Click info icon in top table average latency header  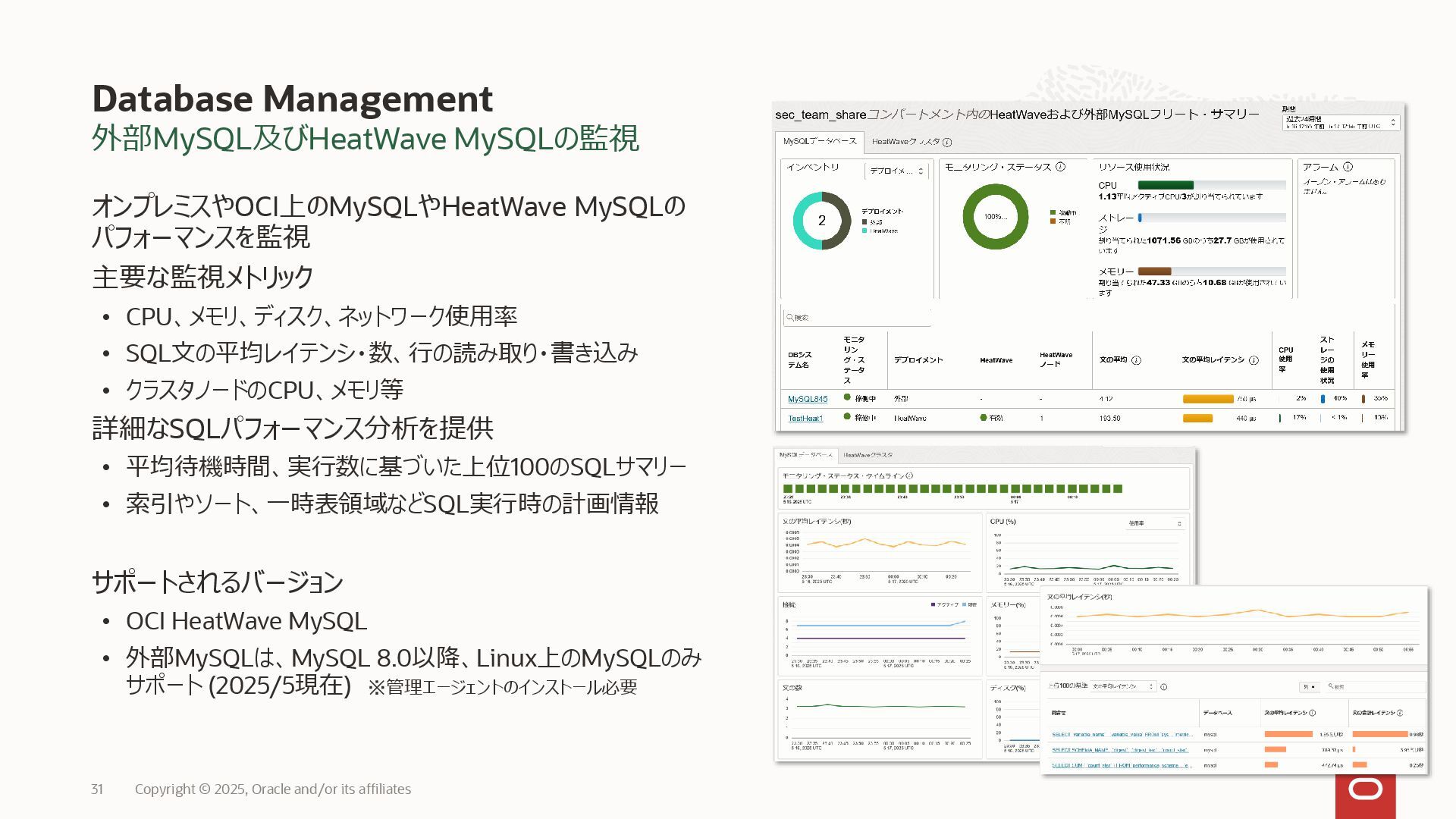(x=1254, y=360)
